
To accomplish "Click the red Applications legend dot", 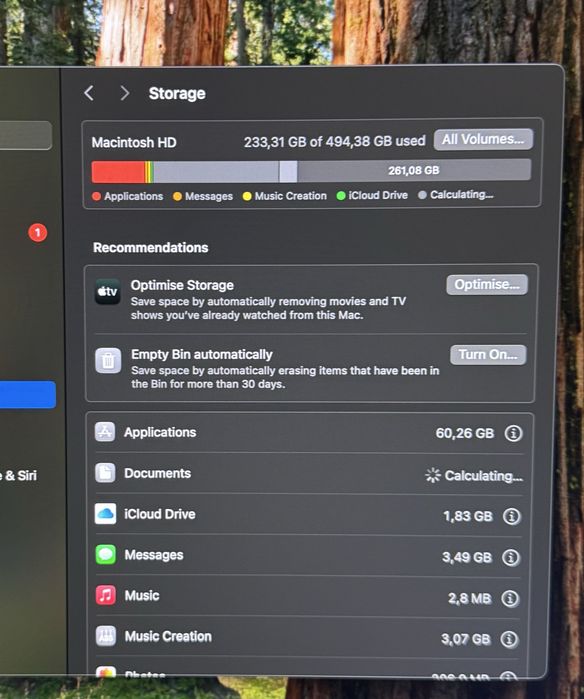I will pos(97,196).
